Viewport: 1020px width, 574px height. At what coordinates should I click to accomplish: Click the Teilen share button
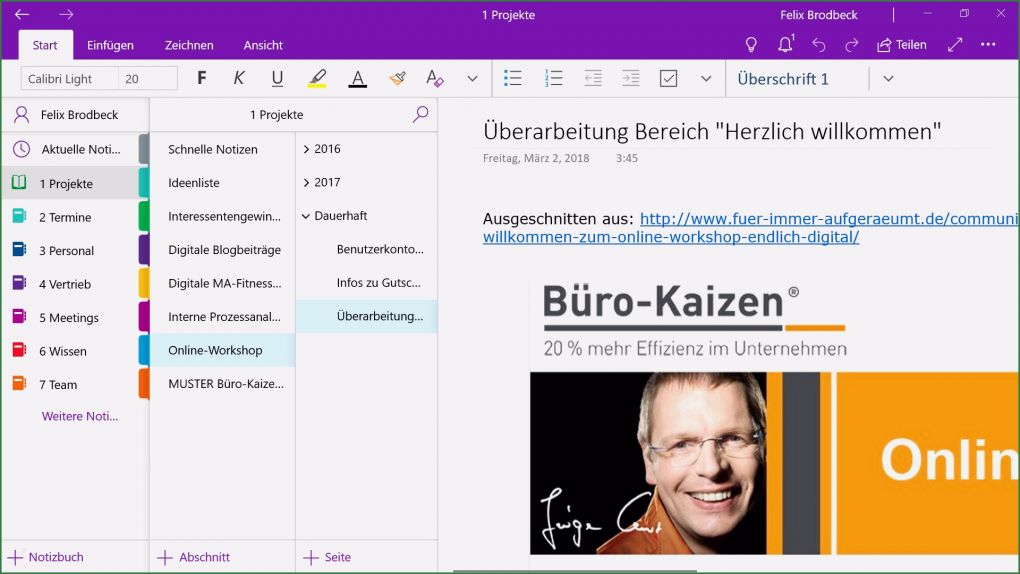tap(902, 45)
